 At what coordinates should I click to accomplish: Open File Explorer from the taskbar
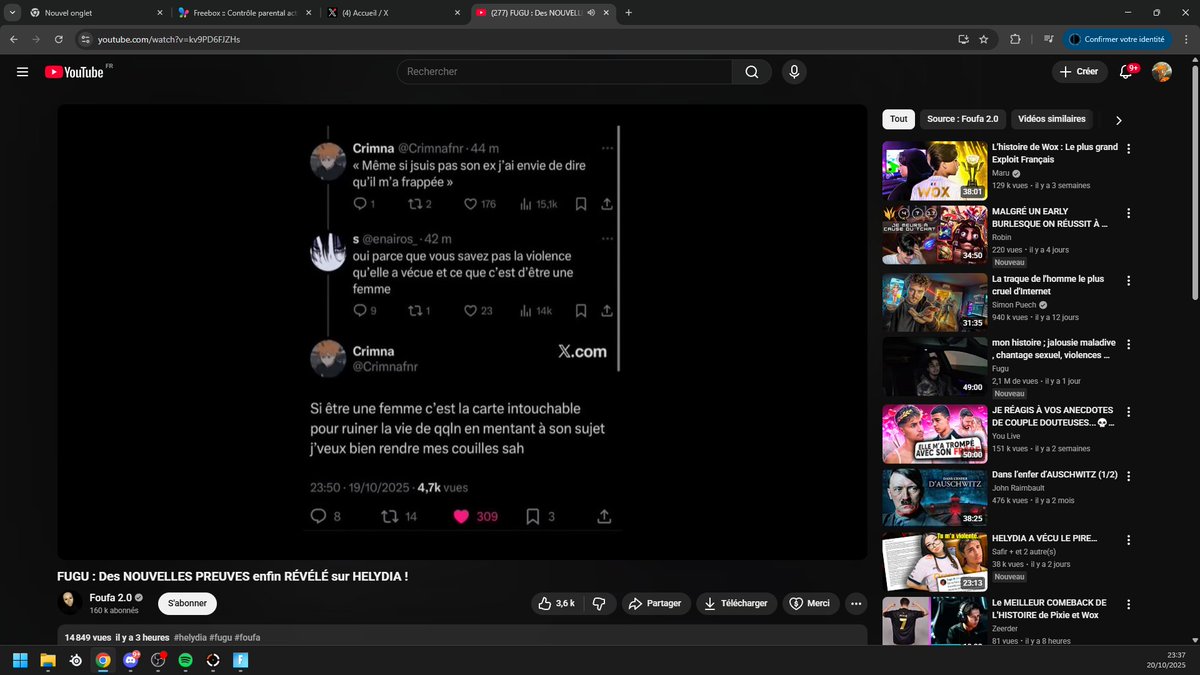(47, 660)
